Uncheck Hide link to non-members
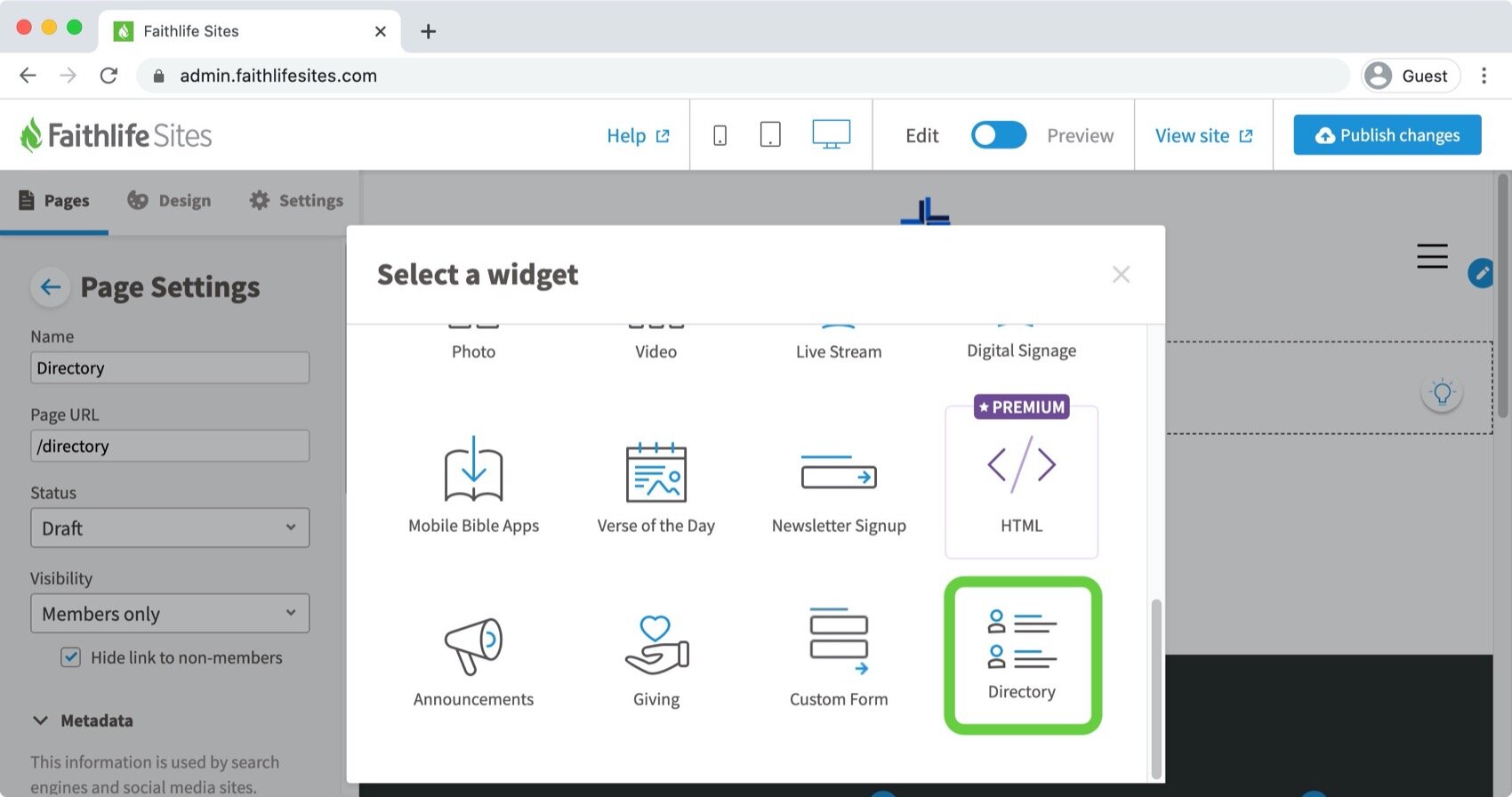Viewport: 1512px width, 797px height. point(70,657)
